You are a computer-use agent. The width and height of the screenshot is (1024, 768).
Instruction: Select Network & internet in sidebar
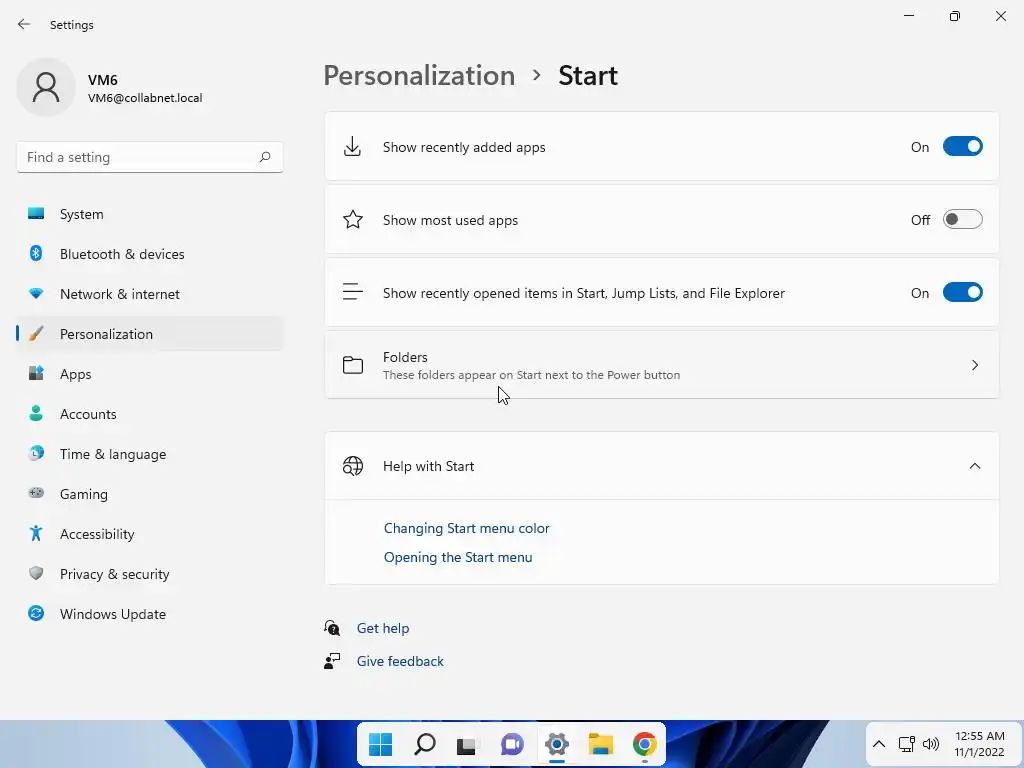pos(150,294)
